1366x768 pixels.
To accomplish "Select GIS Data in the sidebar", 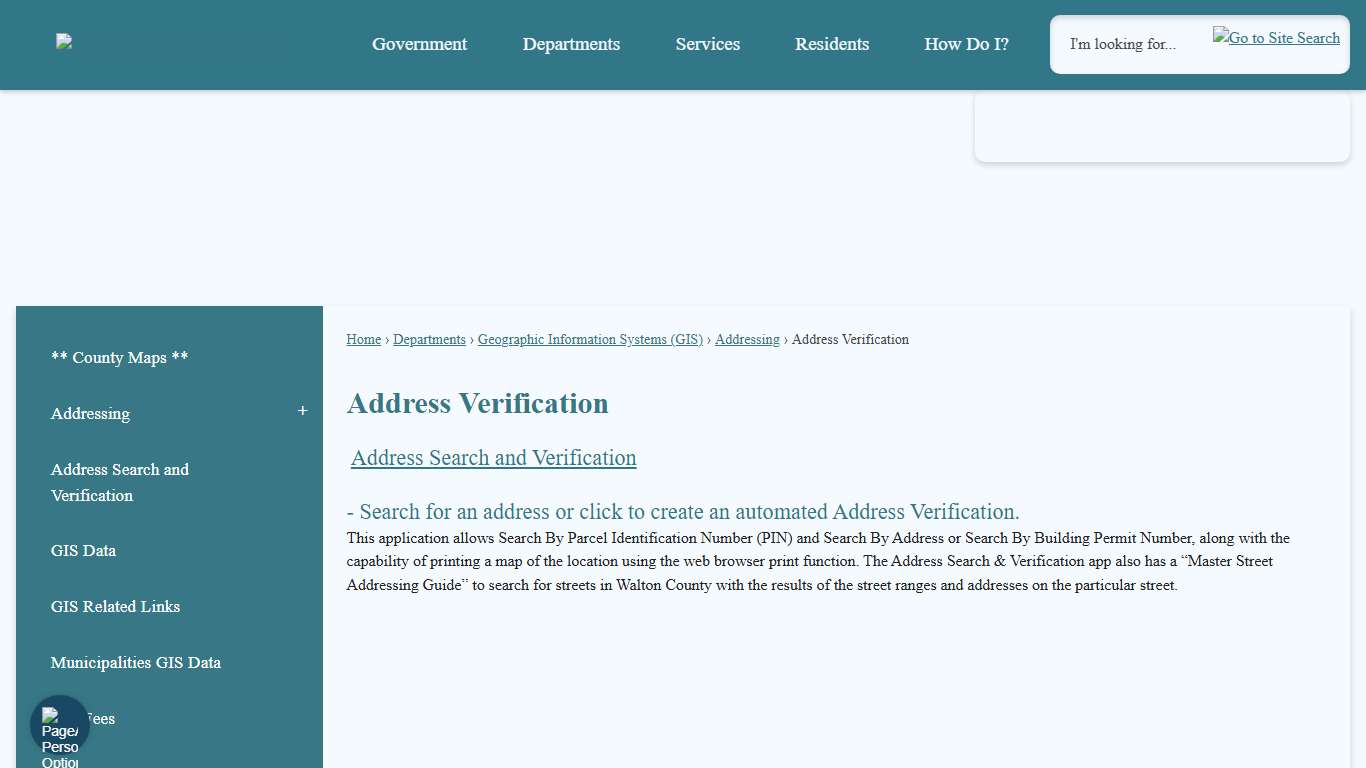I will (x=83, y=550).
